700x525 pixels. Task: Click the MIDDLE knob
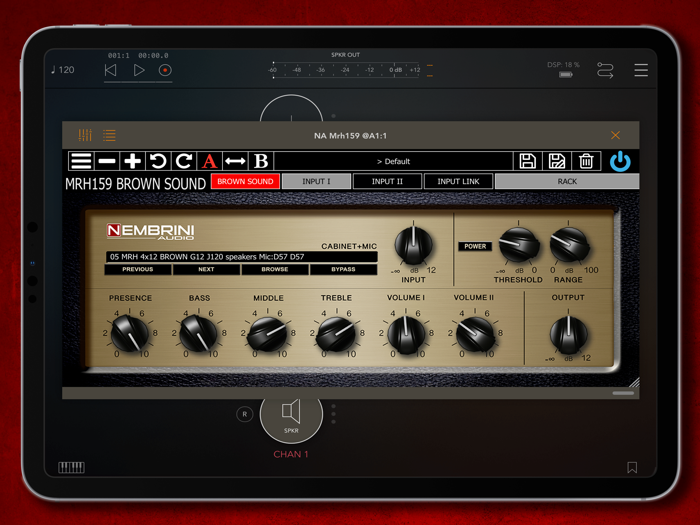click(x=268, y=333)
